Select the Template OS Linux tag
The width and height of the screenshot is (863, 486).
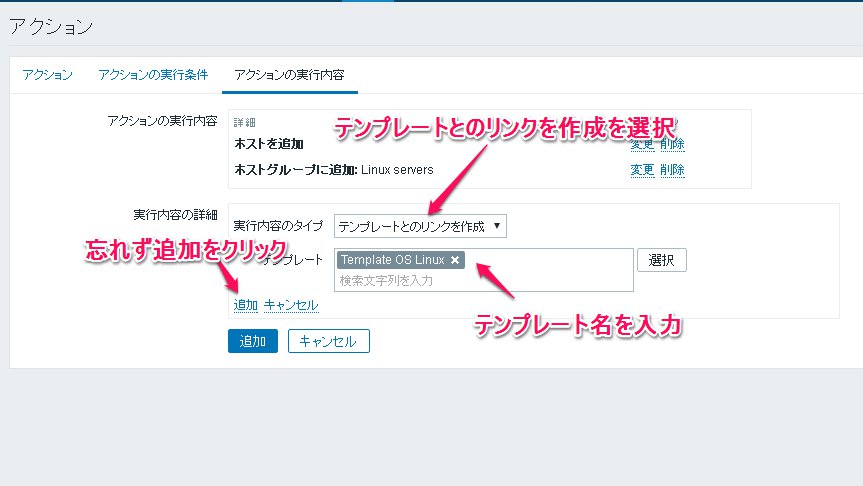pyautogui.click(x=392, y=260)
